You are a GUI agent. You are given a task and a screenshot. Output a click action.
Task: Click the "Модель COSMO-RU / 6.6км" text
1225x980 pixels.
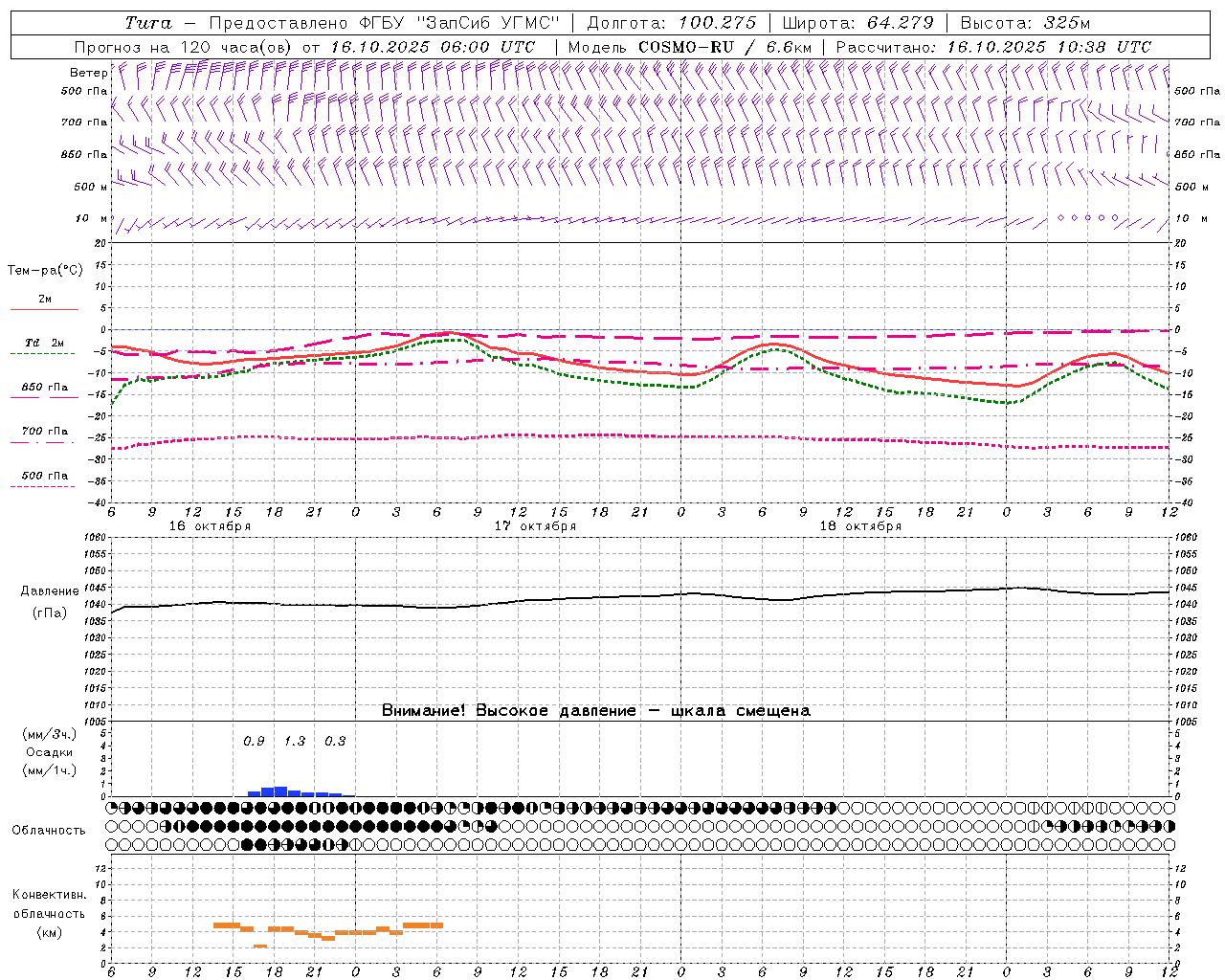[689, 47]
